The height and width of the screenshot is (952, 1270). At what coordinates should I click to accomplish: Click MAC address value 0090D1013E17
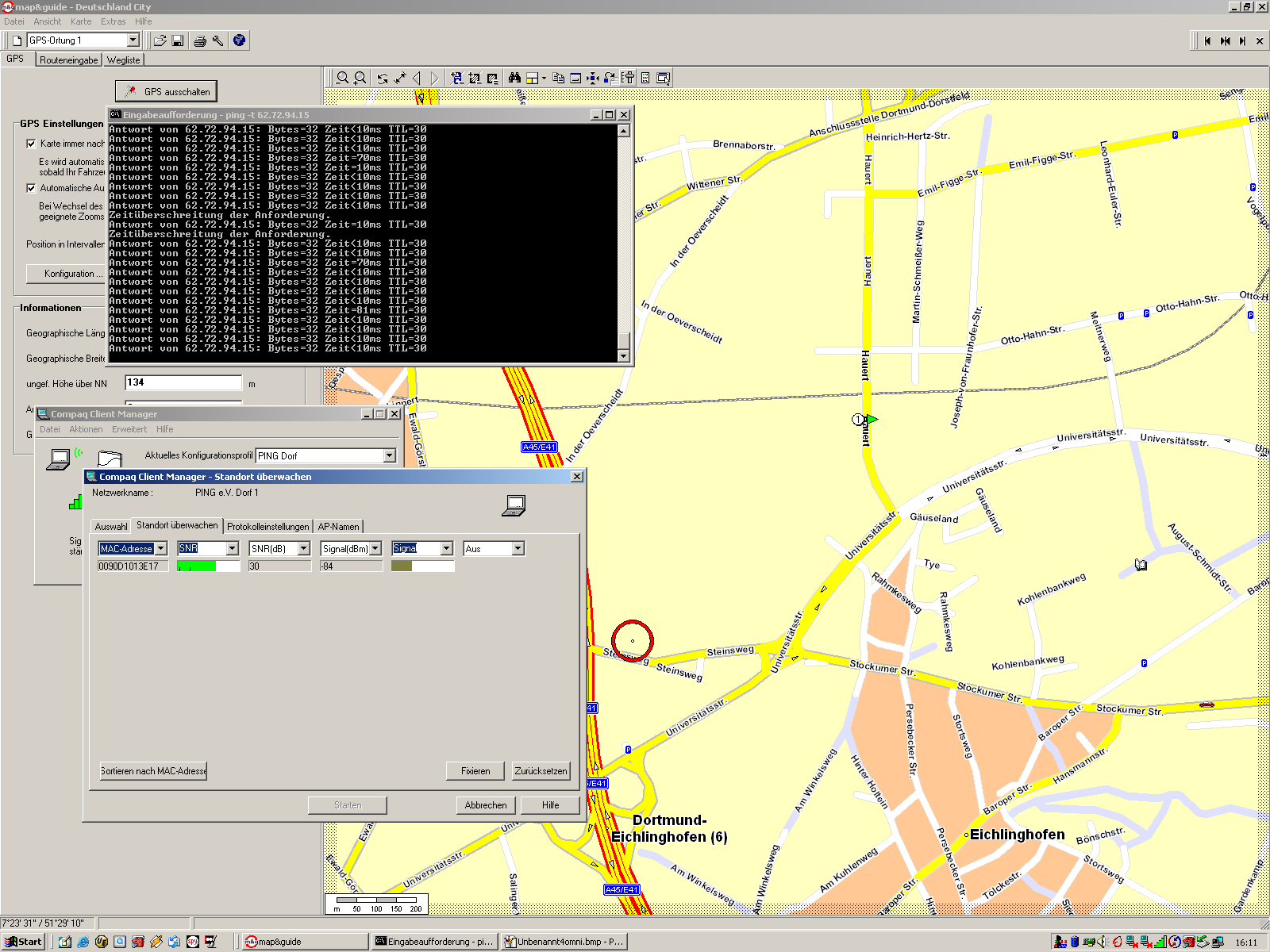[x=133, y=566]
